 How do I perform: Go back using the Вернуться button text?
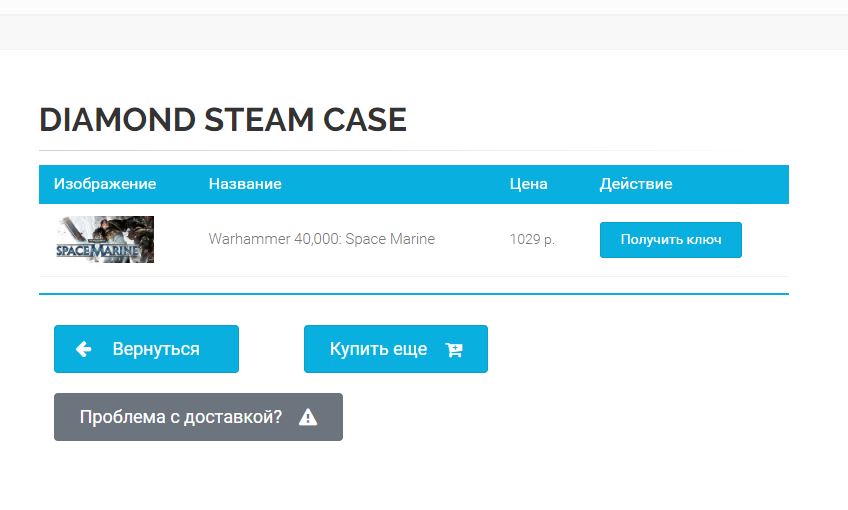[x=156, y=349]
